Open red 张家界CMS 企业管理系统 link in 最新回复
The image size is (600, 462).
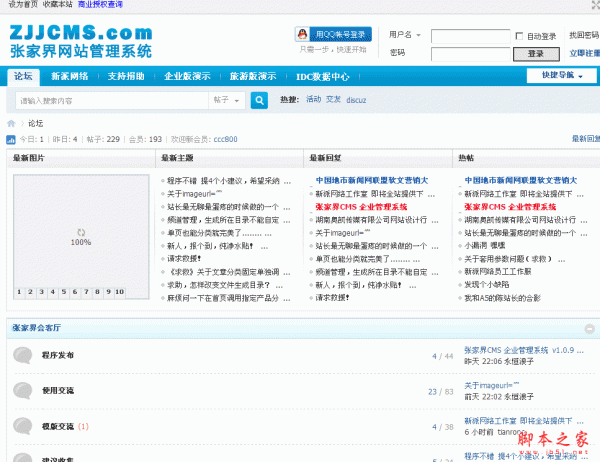coord(361,207)
